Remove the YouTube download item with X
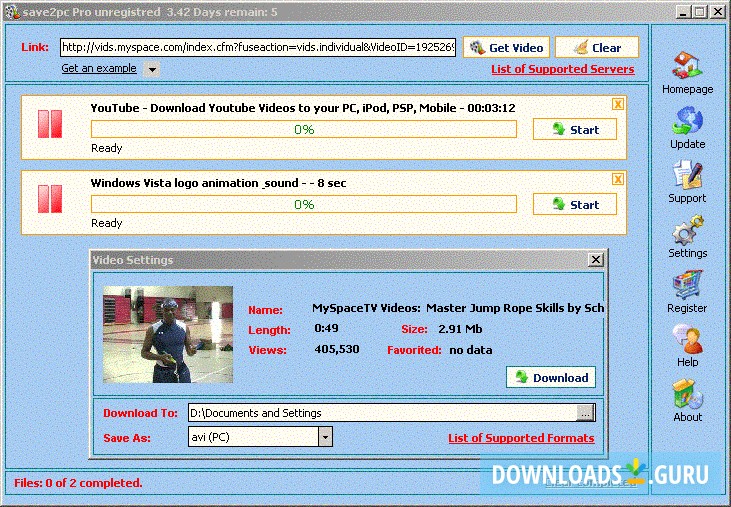Screen dimensions: 731x507 tap(618, 104)
